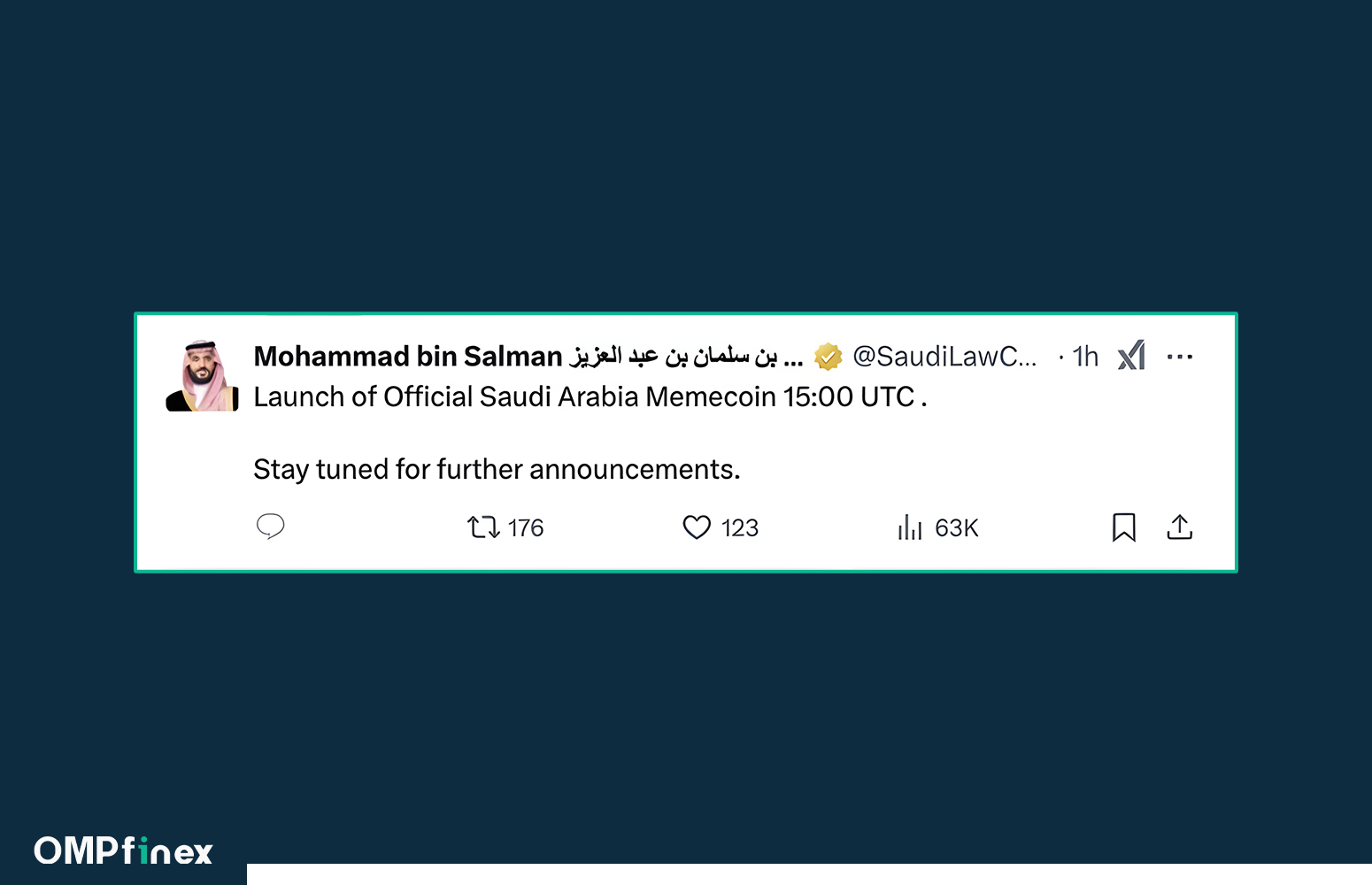Image resolution: width=1372 pixels, height=885 pixels.
Task: Click the Arabic portion of the display name
Action: 674,357
